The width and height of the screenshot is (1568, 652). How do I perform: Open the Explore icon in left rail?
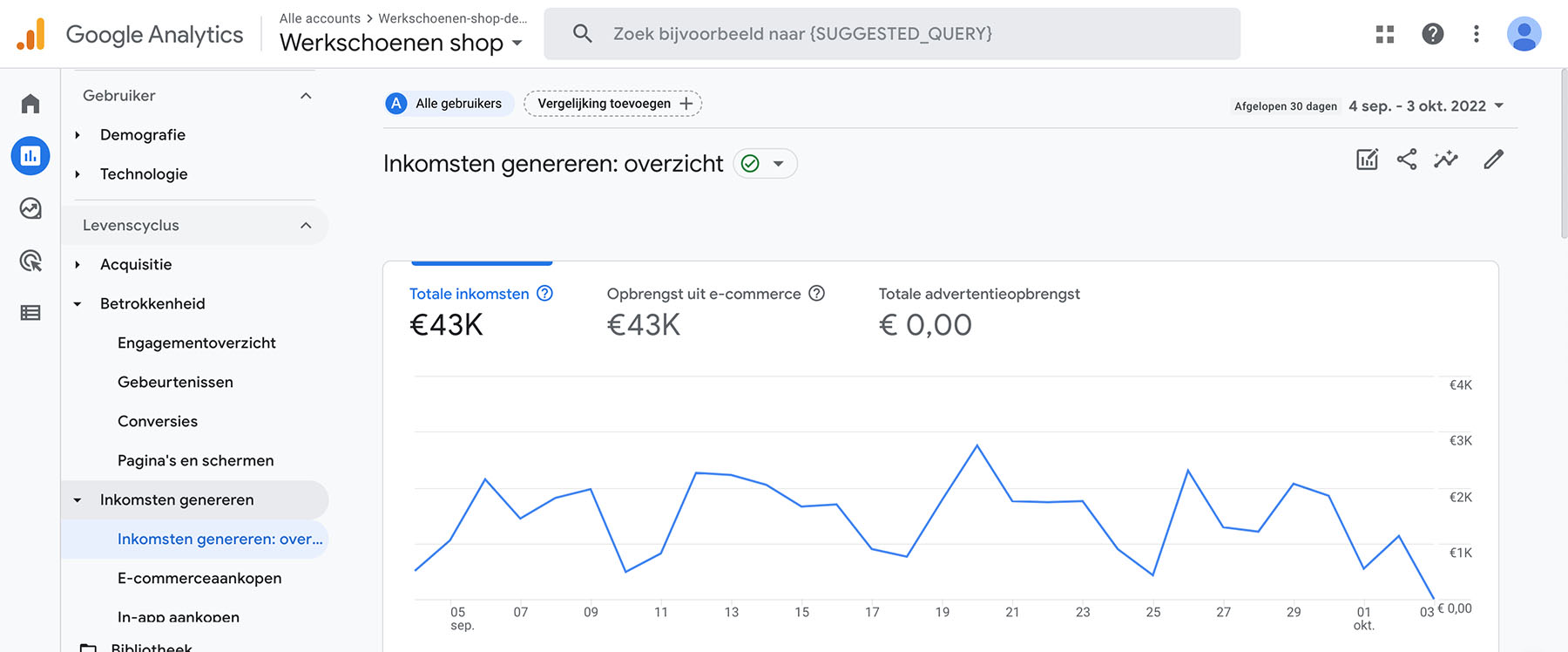(30, 208)
